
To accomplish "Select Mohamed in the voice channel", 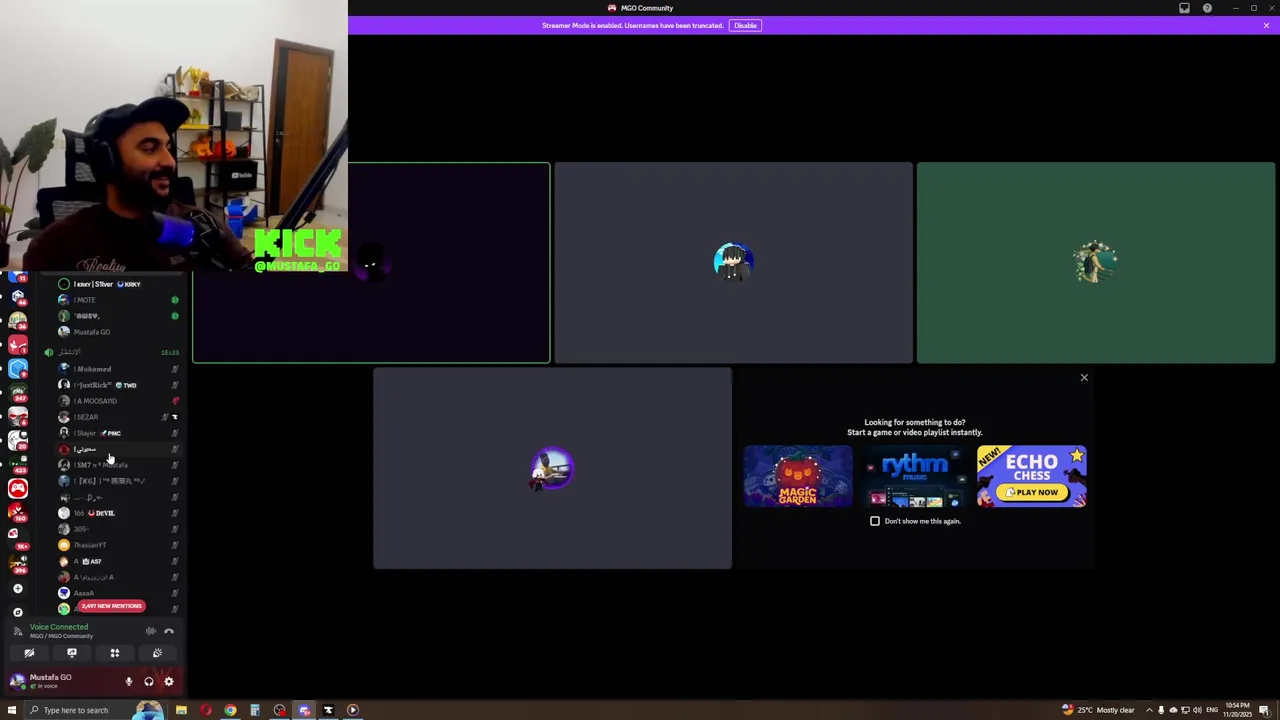I will pyautogui.click(x=117, y=369).
